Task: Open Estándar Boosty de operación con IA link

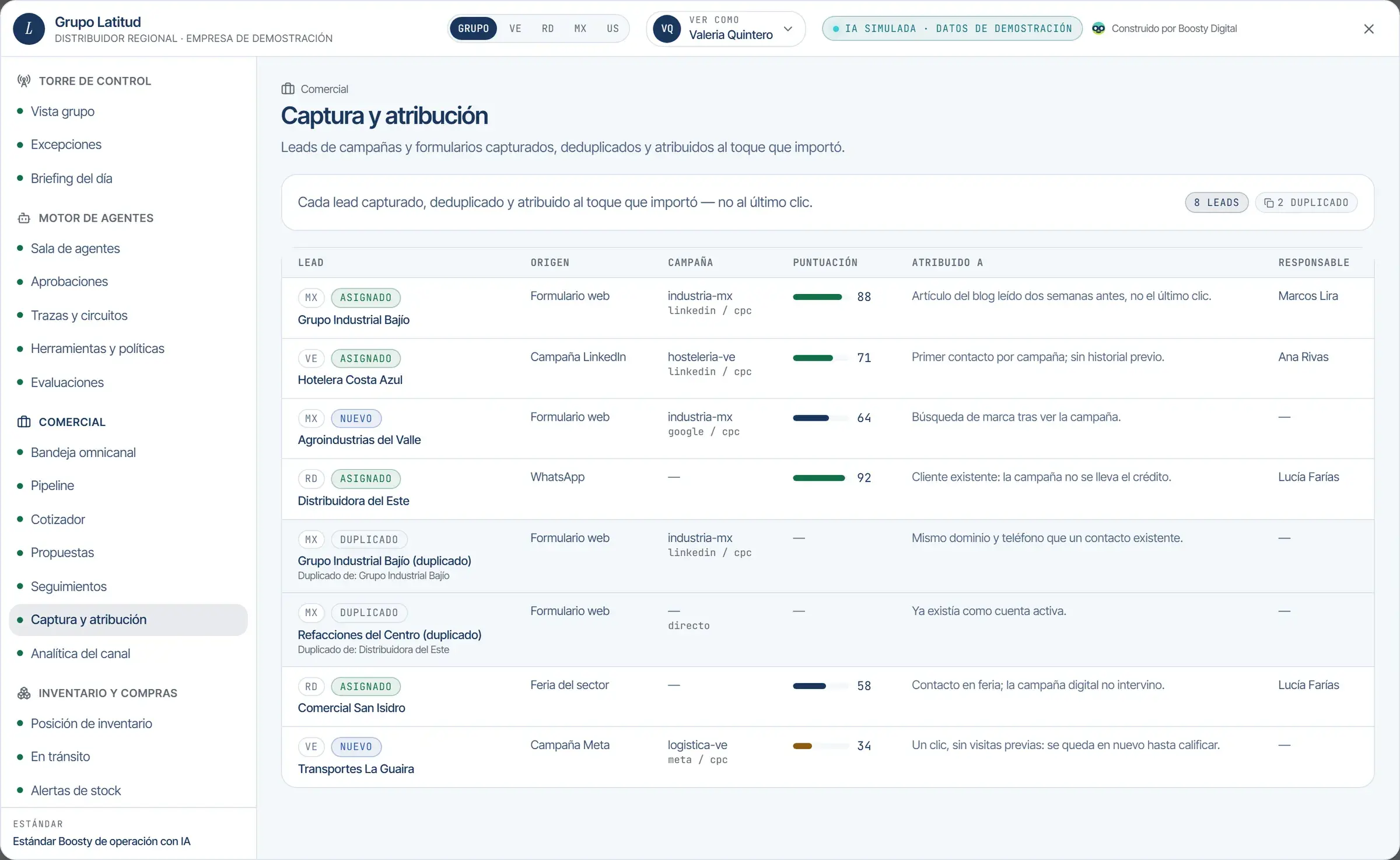Action: pos(101,841)
